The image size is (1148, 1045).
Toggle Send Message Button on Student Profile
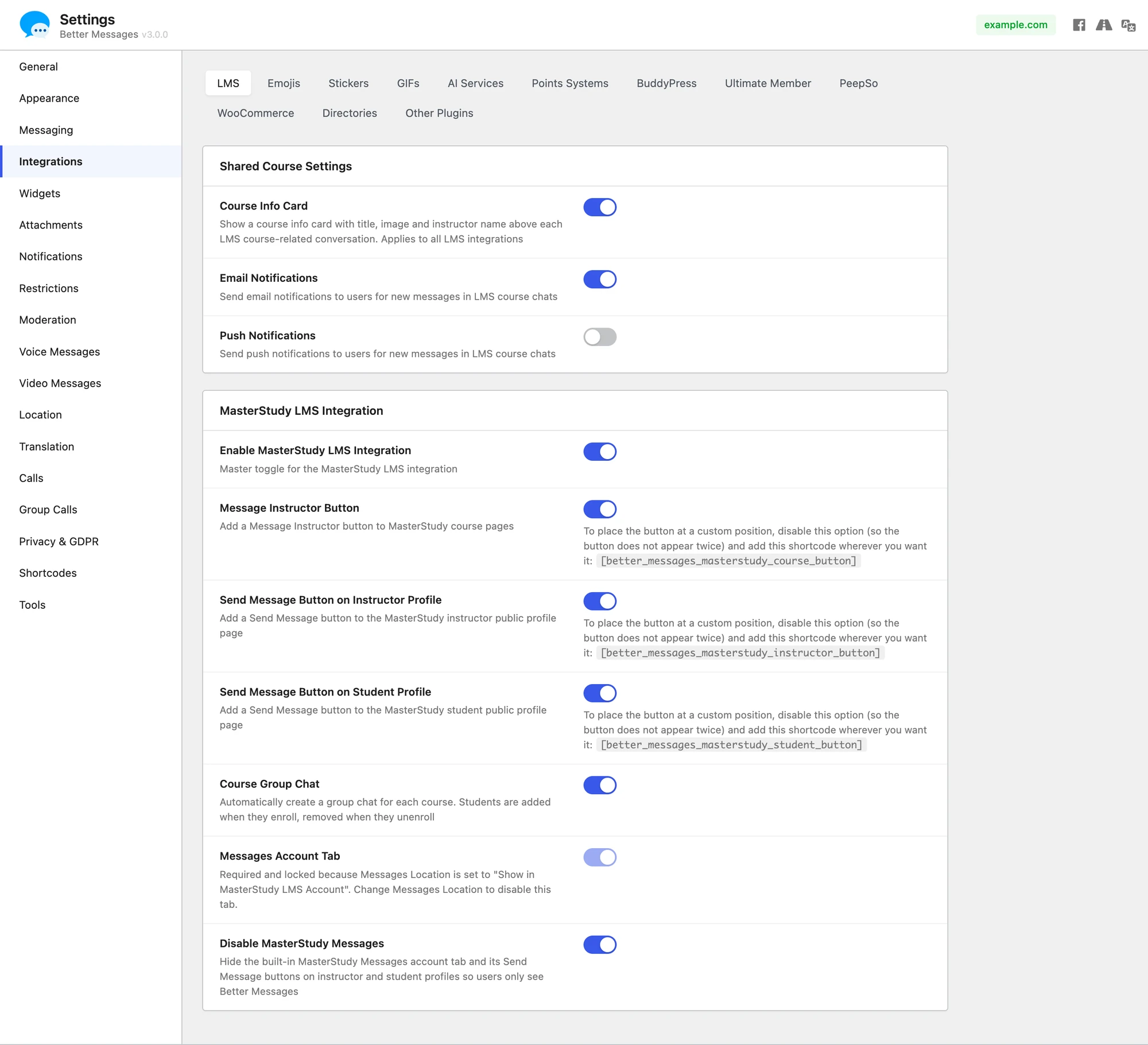[x=600, y=693]
